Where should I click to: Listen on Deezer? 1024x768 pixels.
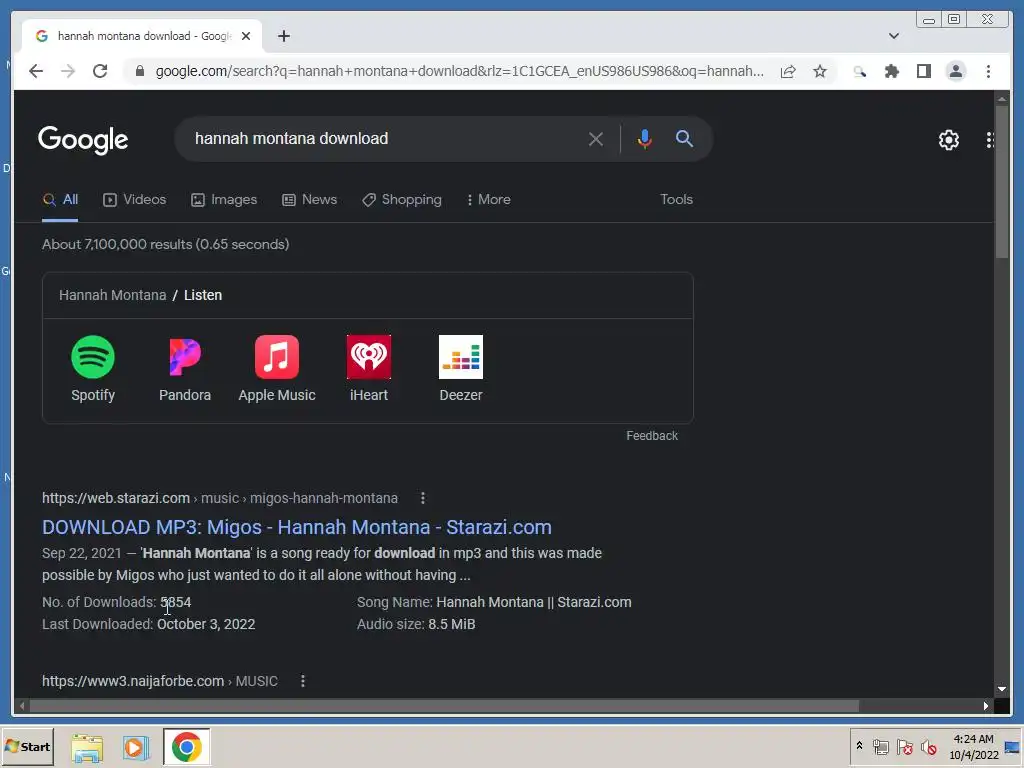[461, 369]
